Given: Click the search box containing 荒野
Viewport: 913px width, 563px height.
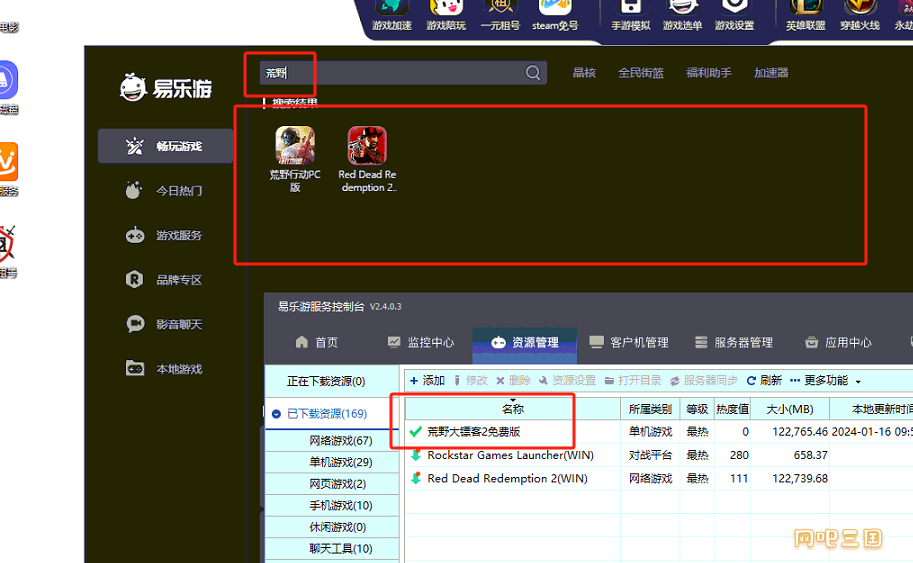Looking at the screenshot, I should coord(403,73).
